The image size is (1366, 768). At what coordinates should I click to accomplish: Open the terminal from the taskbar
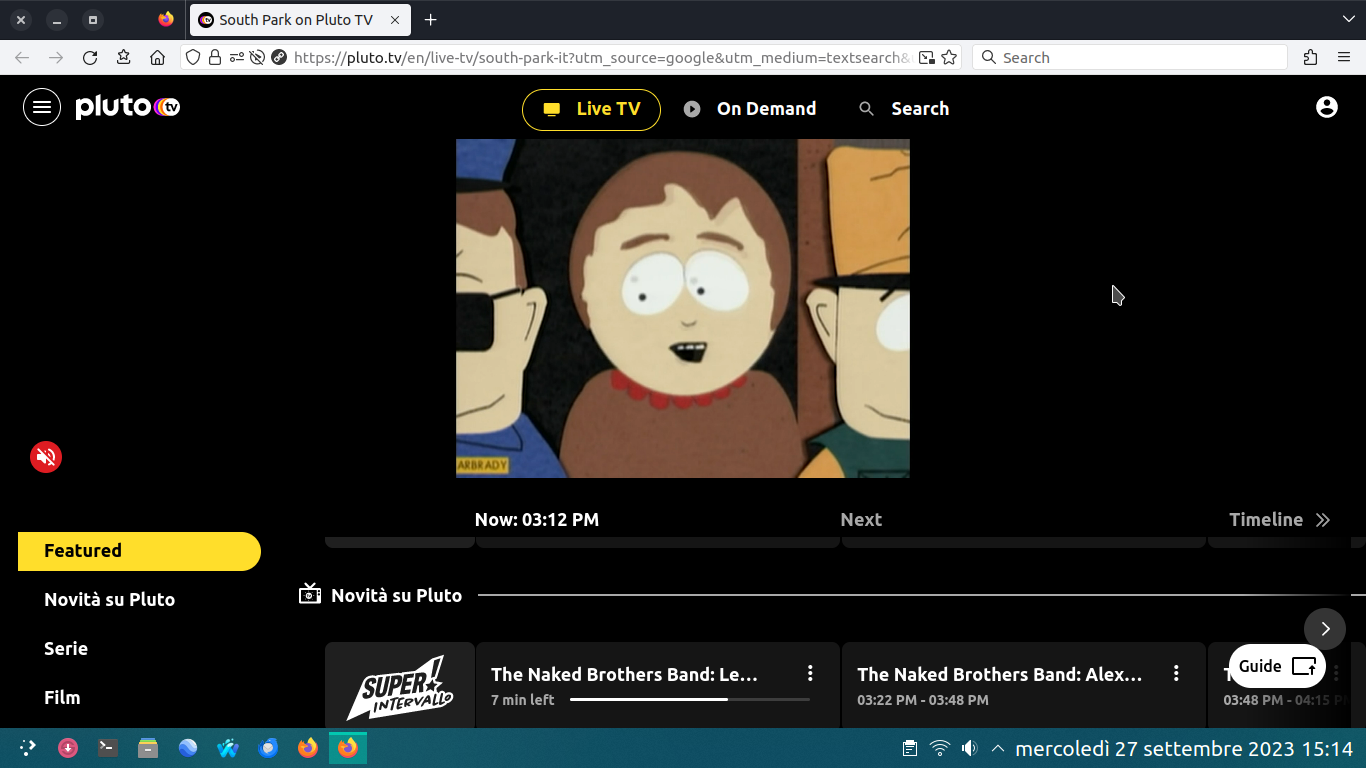point(107,748)
